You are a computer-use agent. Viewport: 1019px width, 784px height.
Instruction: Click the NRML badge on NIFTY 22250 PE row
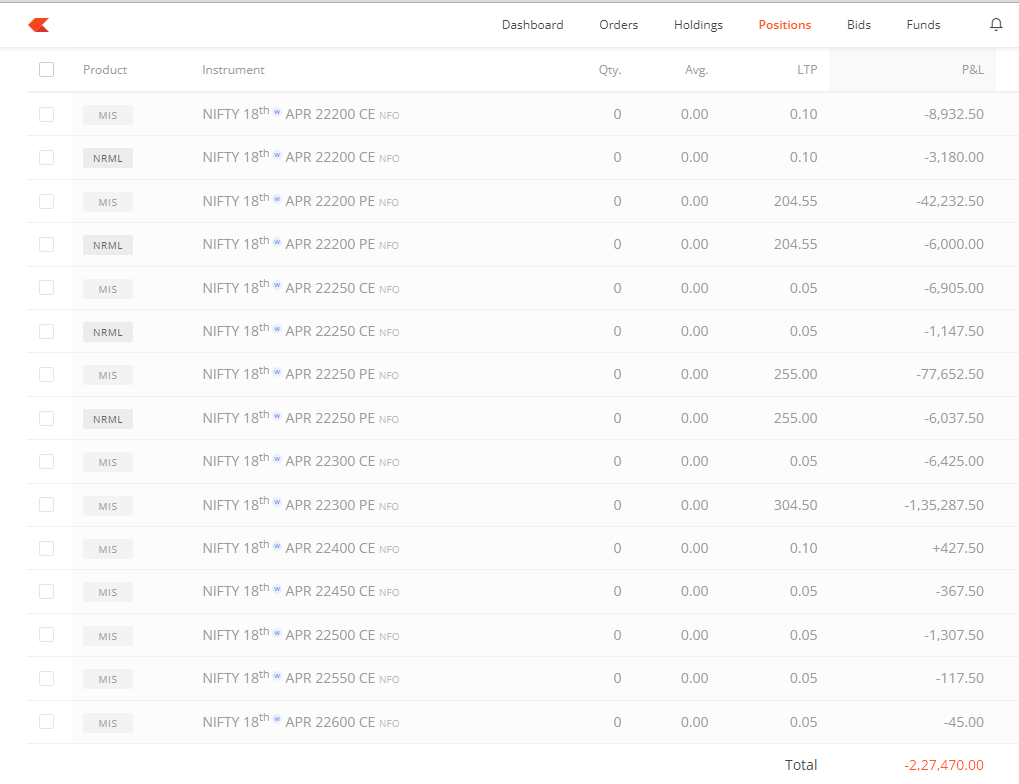107,418
